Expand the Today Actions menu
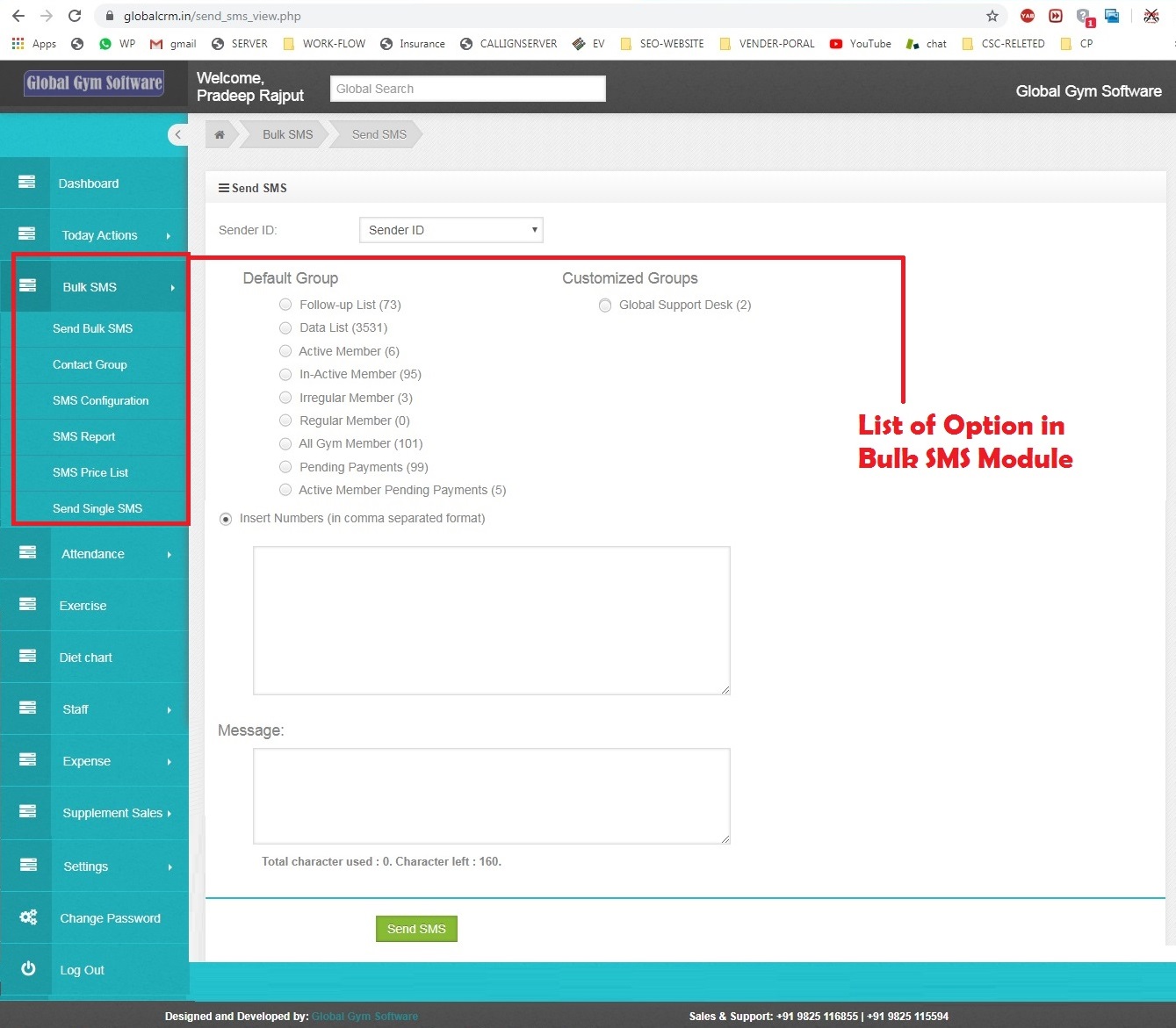This screenshot has height=1028, width=1176. point(99,234)
